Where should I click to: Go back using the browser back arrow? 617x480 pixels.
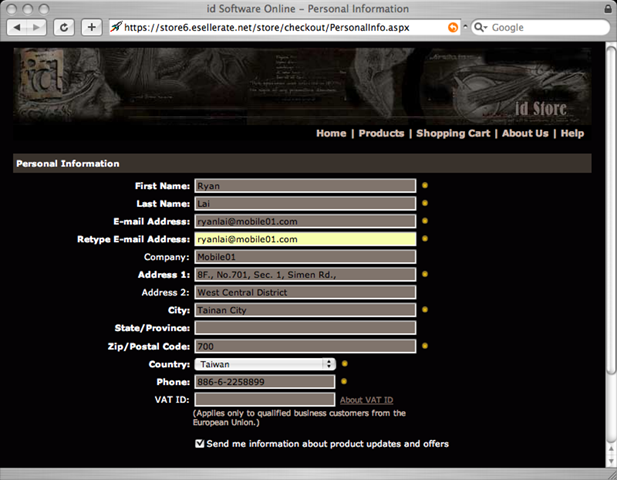17,27
